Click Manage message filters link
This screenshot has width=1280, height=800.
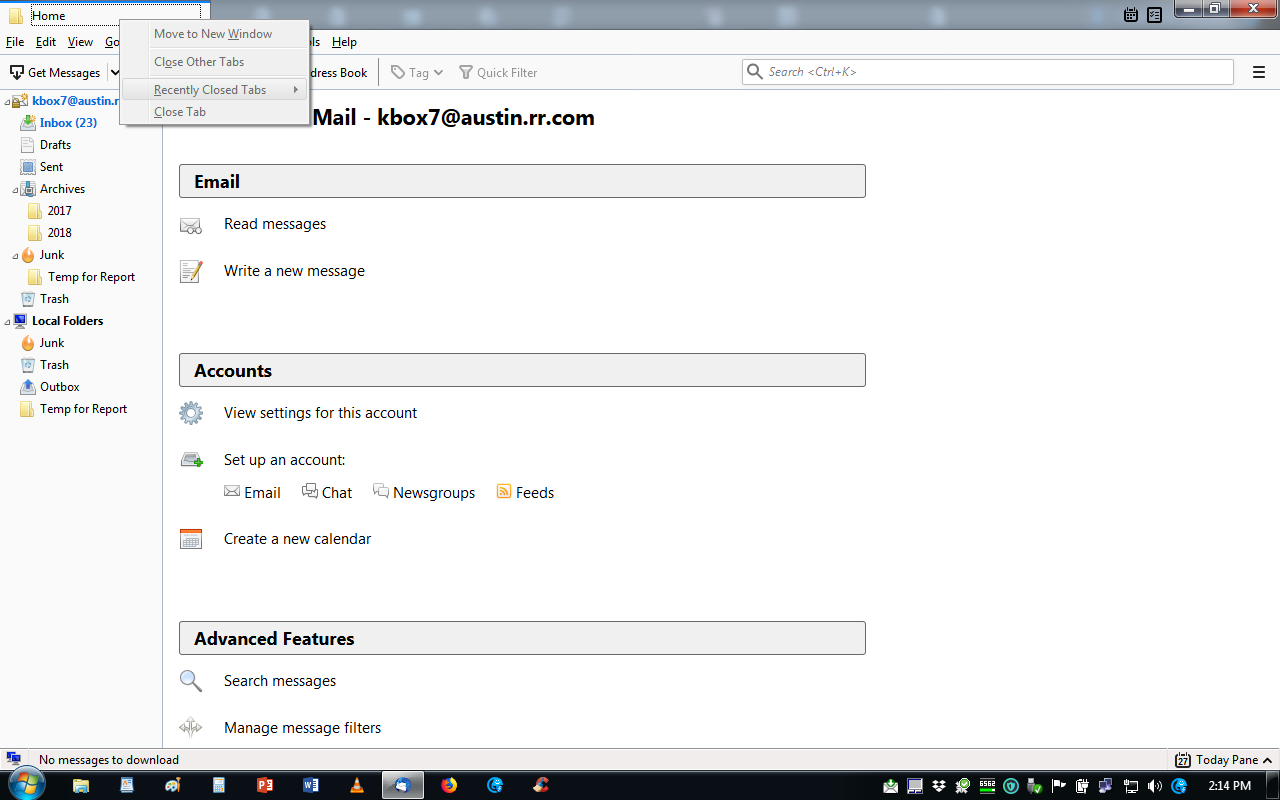coord(302,728)
